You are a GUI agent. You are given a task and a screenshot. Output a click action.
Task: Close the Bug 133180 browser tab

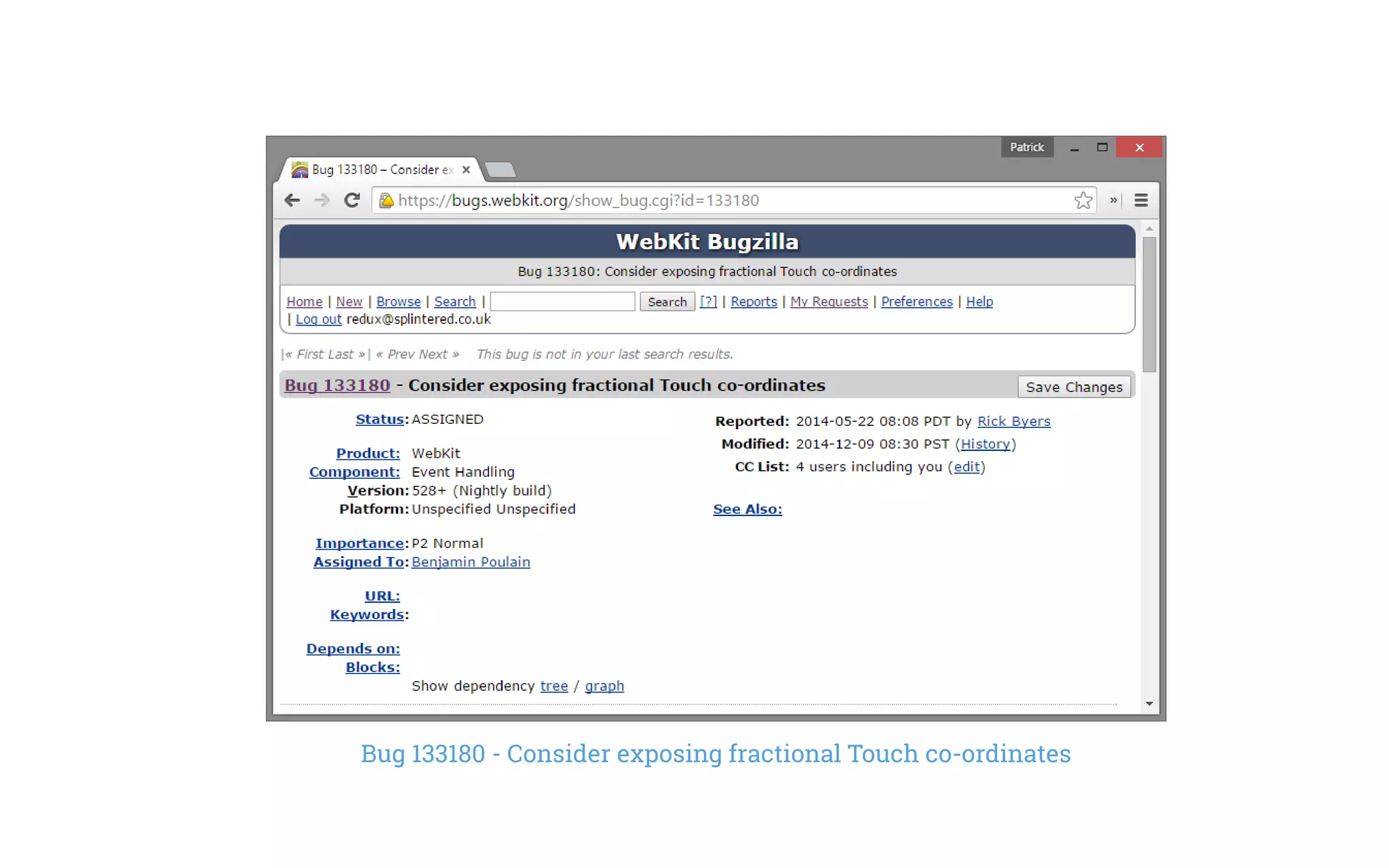pyautogui.click(x=466, y=170)
